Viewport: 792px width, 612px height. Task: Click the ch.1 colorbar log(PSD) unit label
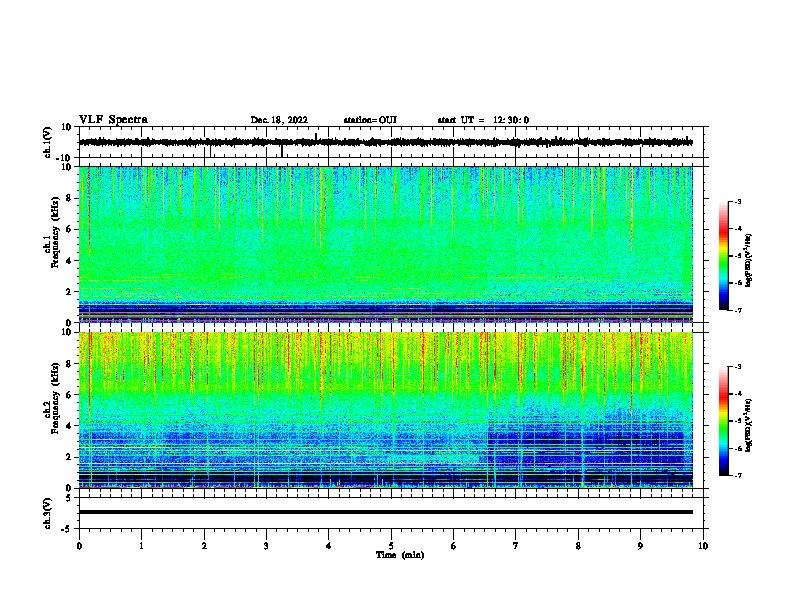point(748,260)
